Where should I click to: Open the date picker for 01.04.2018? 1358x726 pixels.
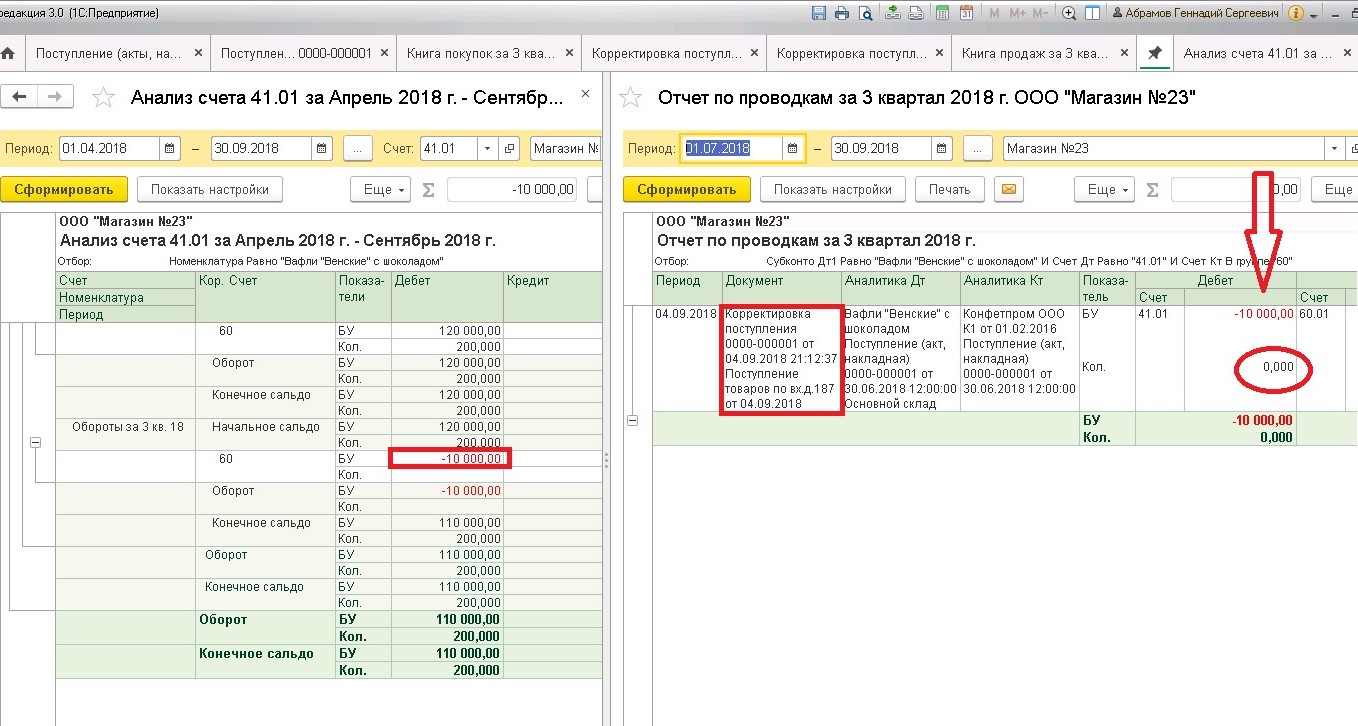click(169, 148)
